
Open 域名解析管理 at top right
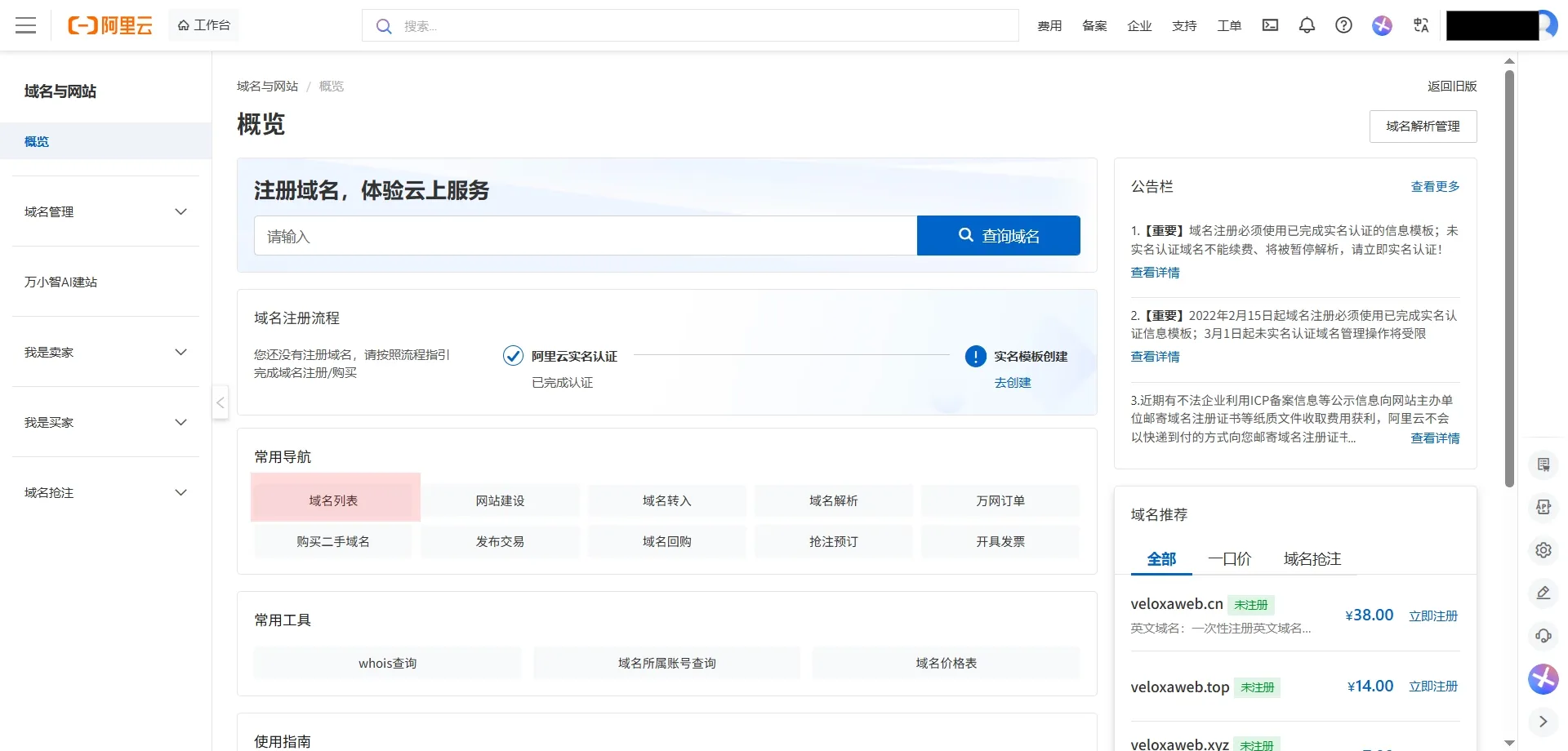[1423, 127]
